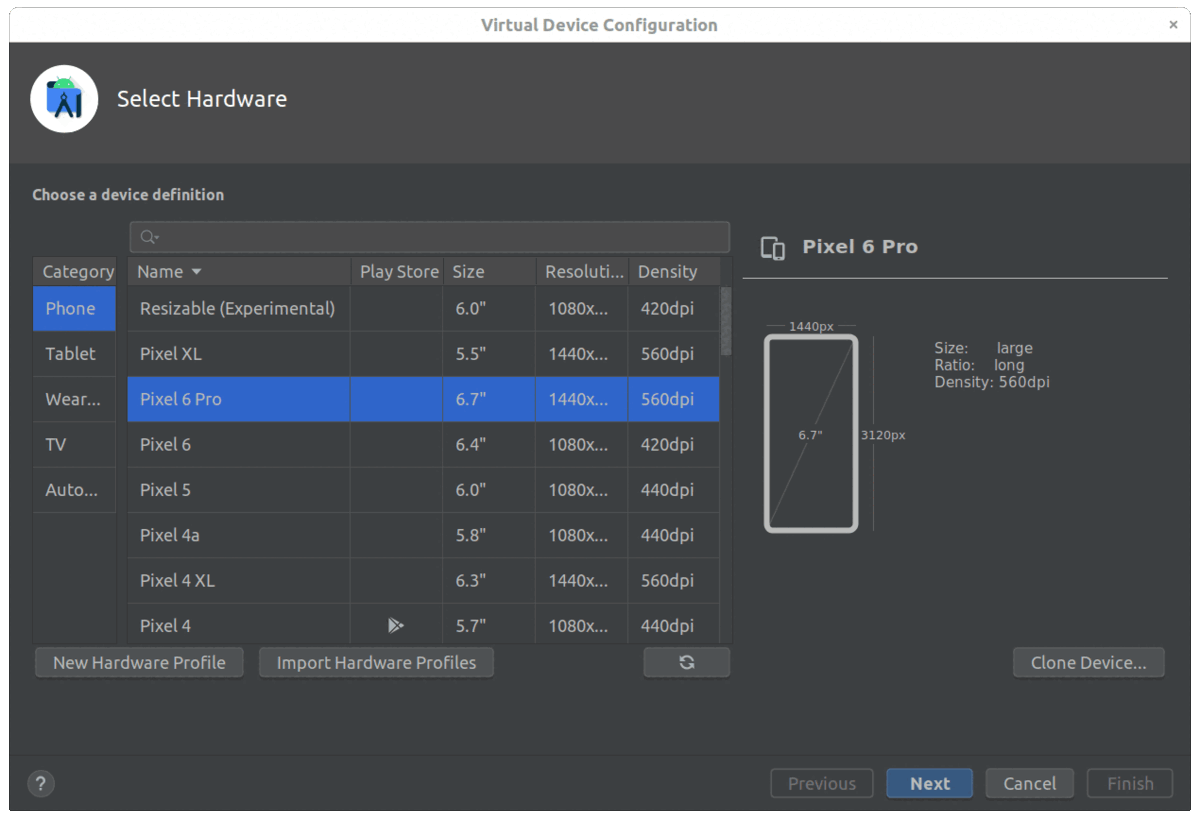
Task: Select the Pixel 4a device row
Action: (x=424, y=535)
